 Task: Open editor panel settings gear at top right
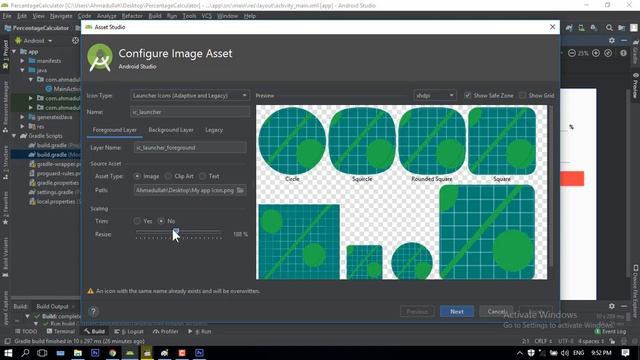tap(611, 40)
